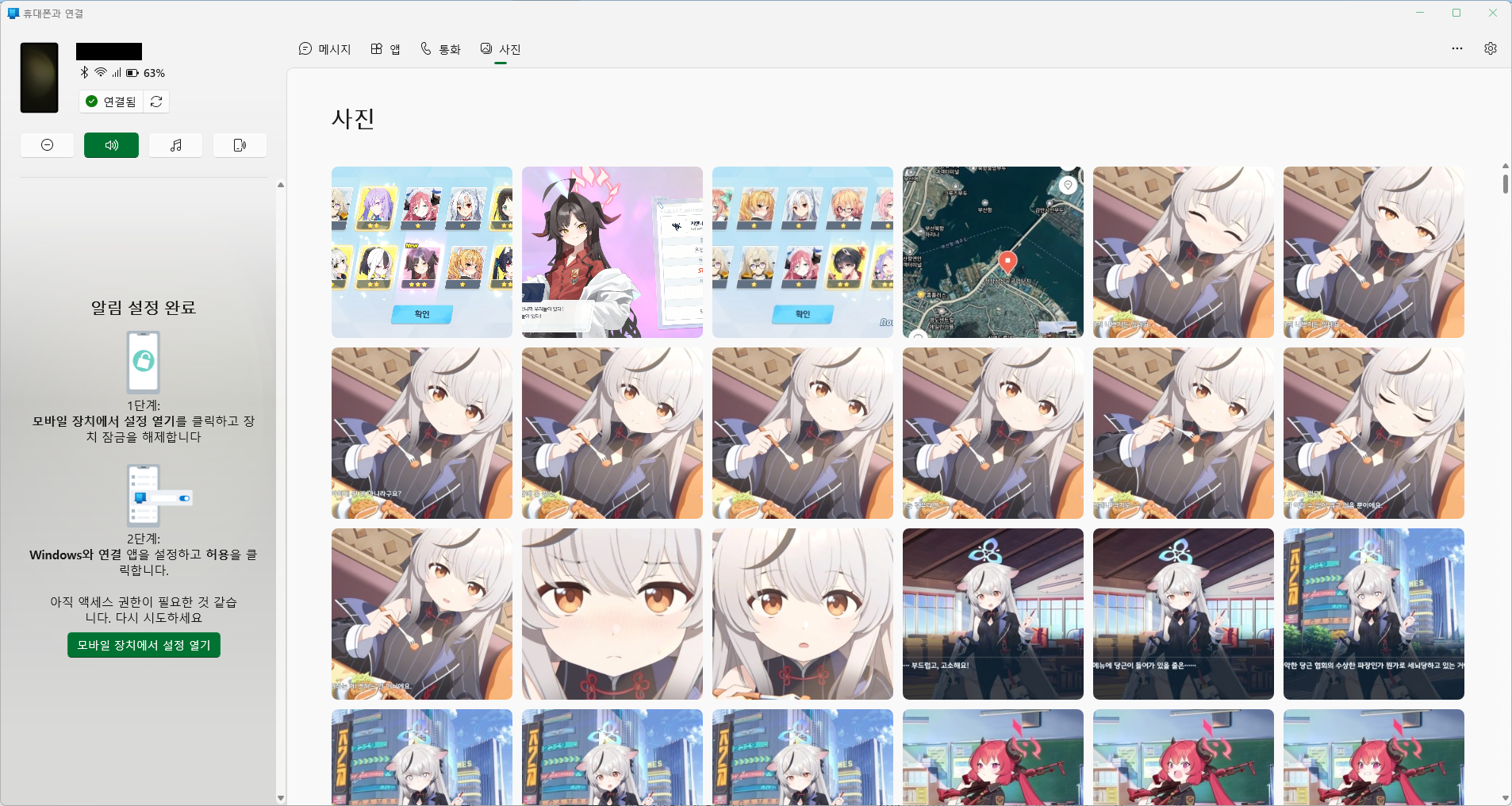Open the photo captioned 메뉴에 당근이 들어가 있을 줄은

(x=1184, y=614)
